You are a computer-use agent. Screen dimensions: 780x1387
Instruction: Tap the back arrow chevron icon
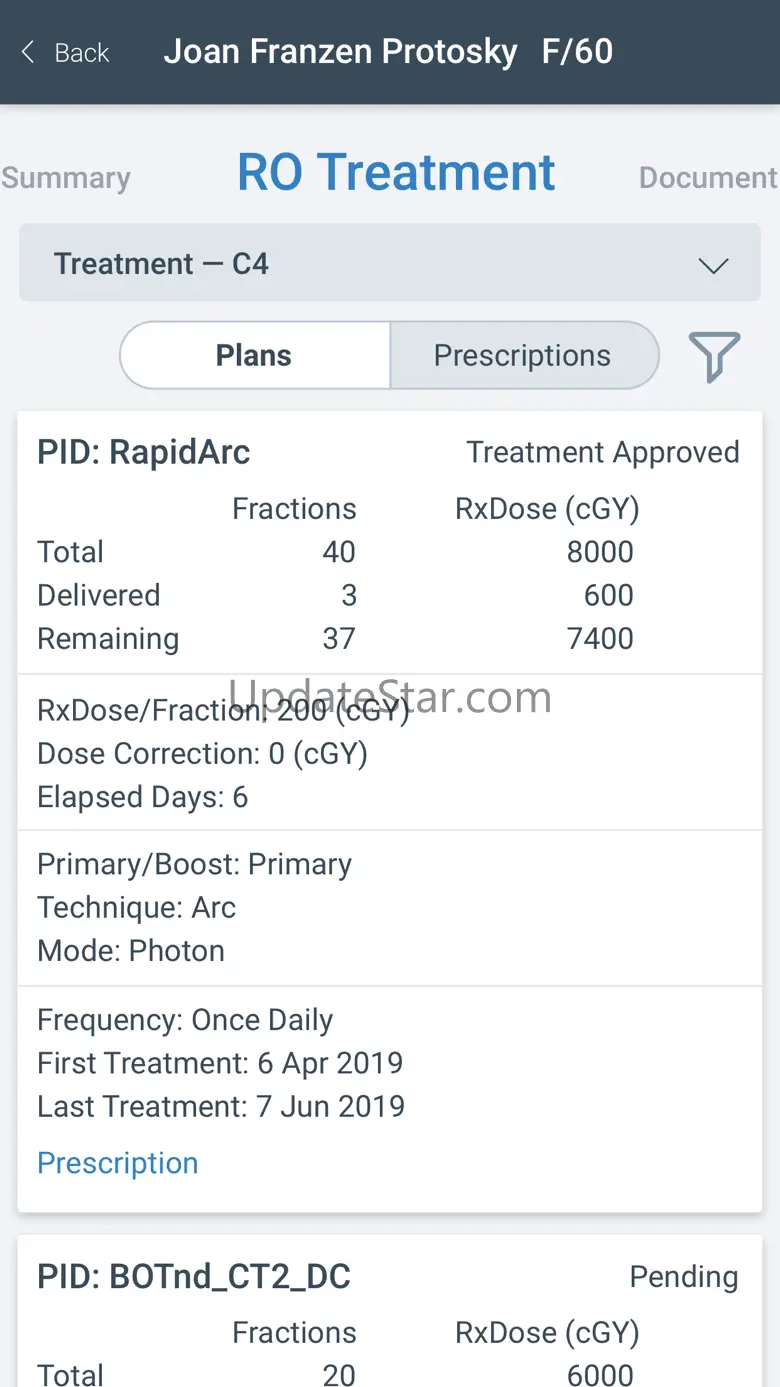click(x=28, y=52)
